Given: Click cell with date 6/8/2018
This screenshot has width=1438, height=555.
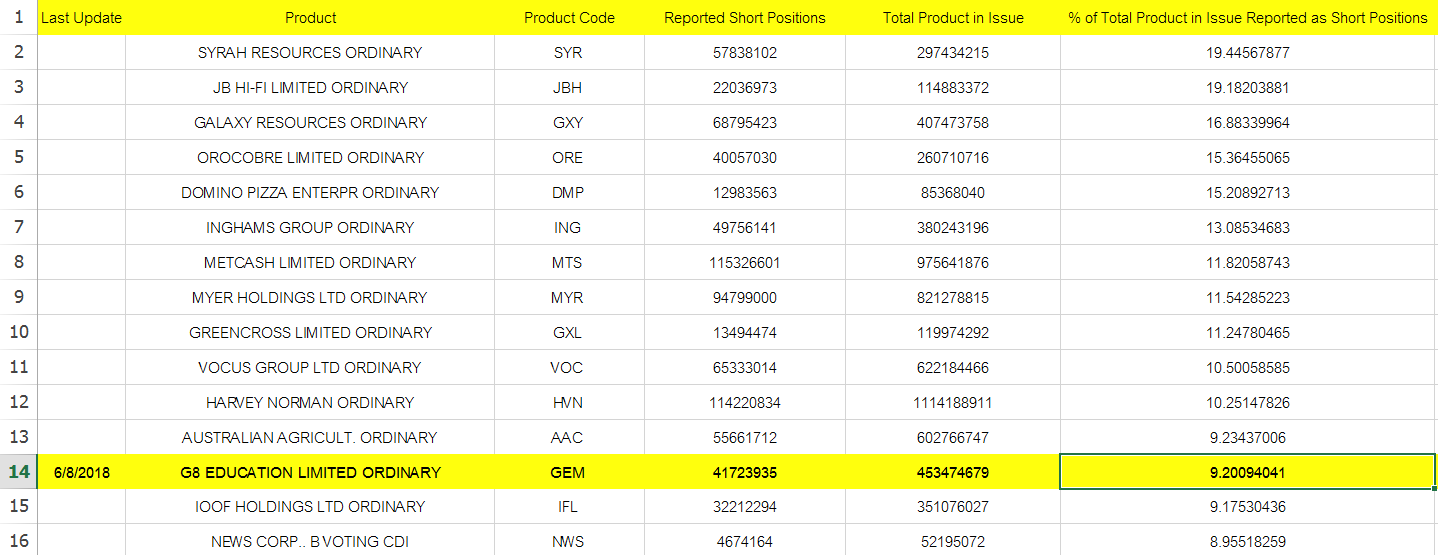Looking at the screenshot, I should [82, 472].
